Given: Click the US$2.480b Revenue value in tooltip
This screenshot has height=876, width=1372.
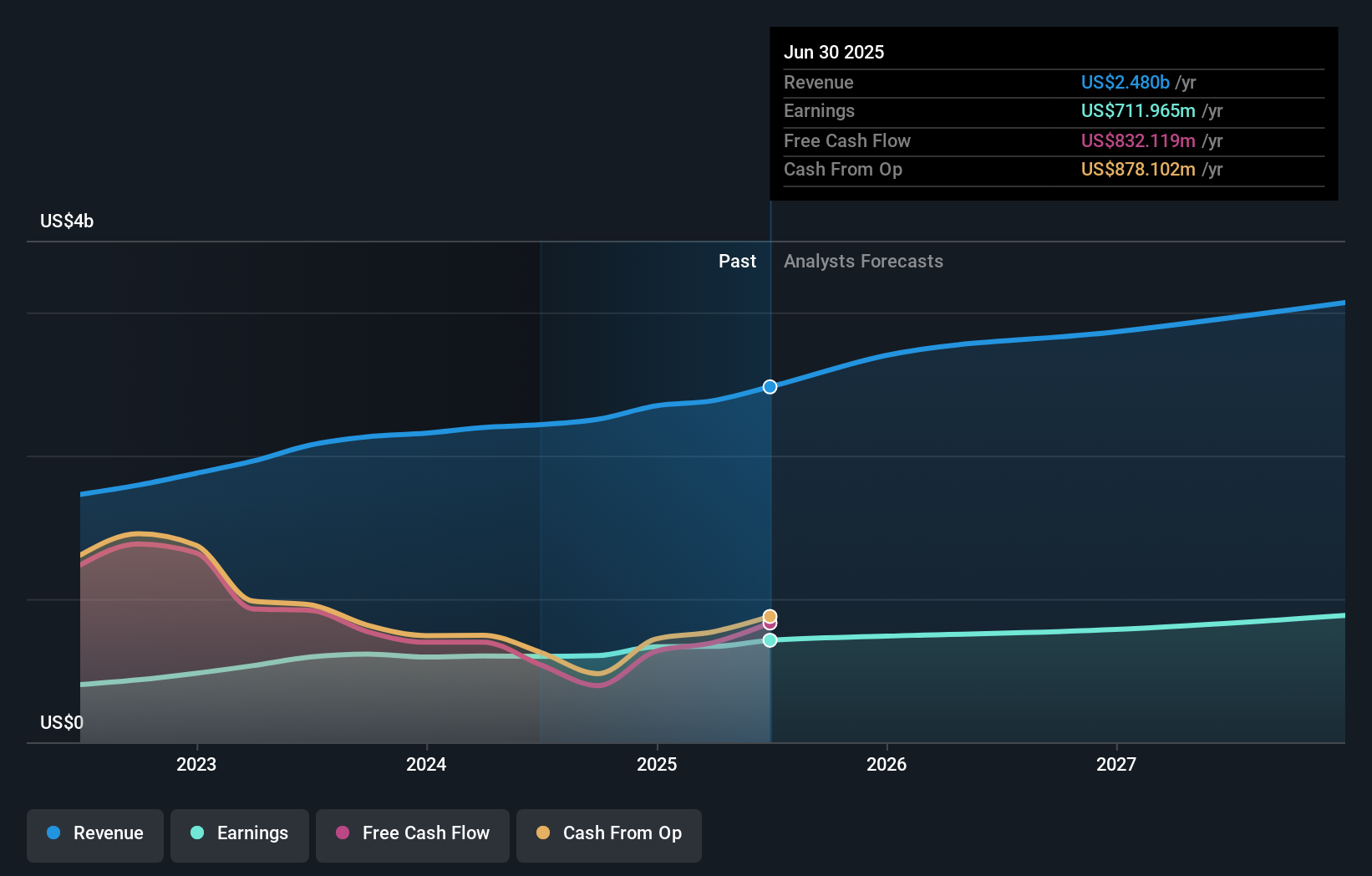Looking at the screenshot, I should (x=1124, y=82).
